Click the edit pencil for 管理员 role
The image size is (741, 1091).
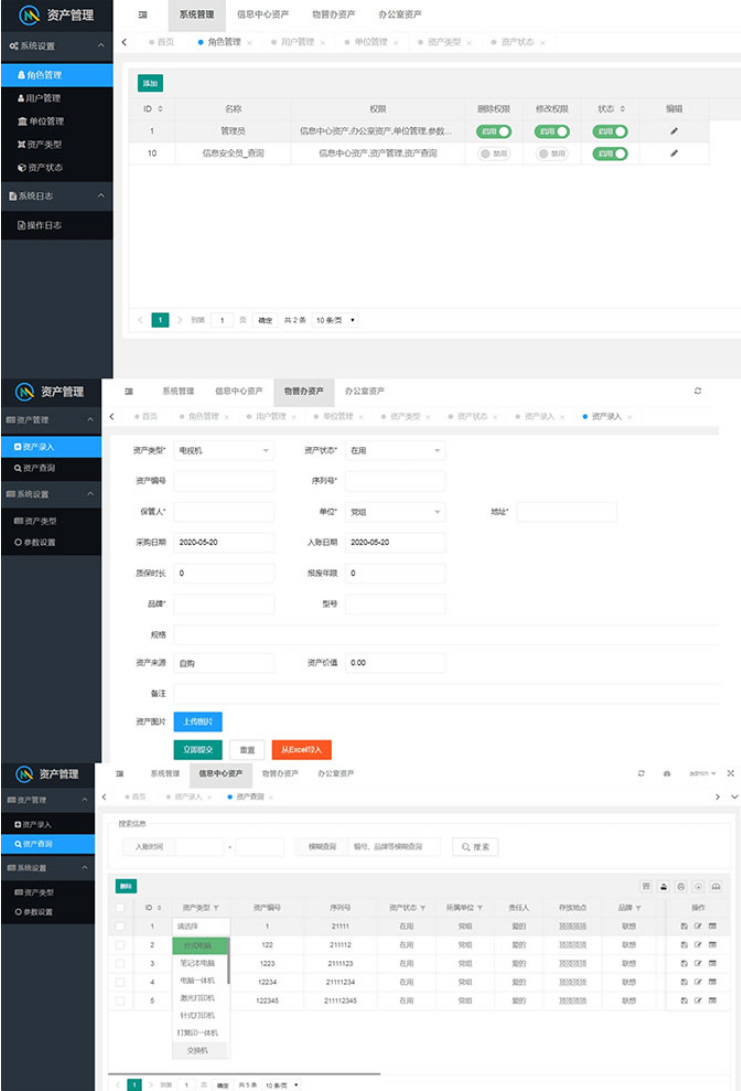click(x=674, y=131)
